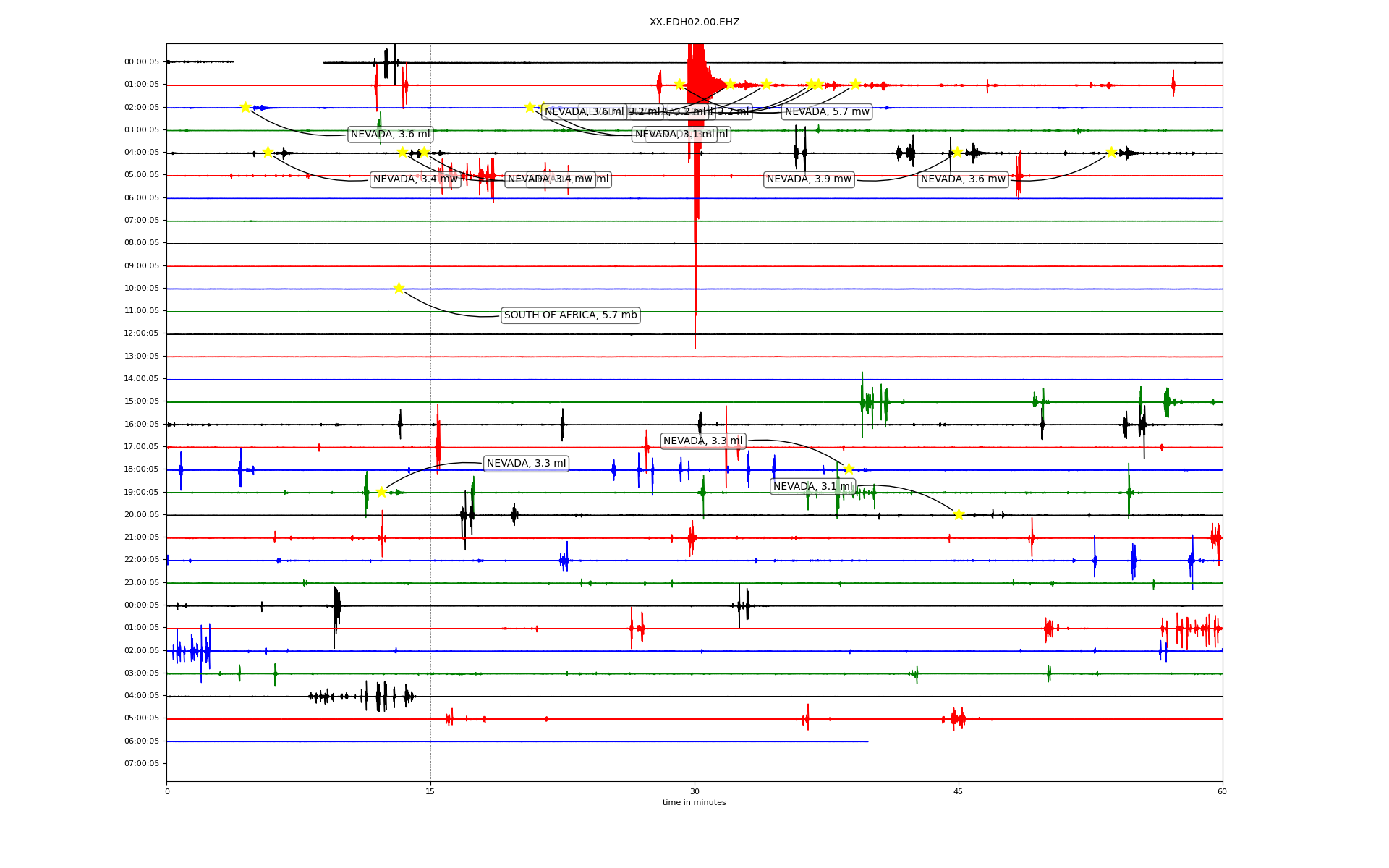Click the yellow star on the 19:00:05 trace
The height and width of the screenshot is (868, 1389).
click(381, 492)
